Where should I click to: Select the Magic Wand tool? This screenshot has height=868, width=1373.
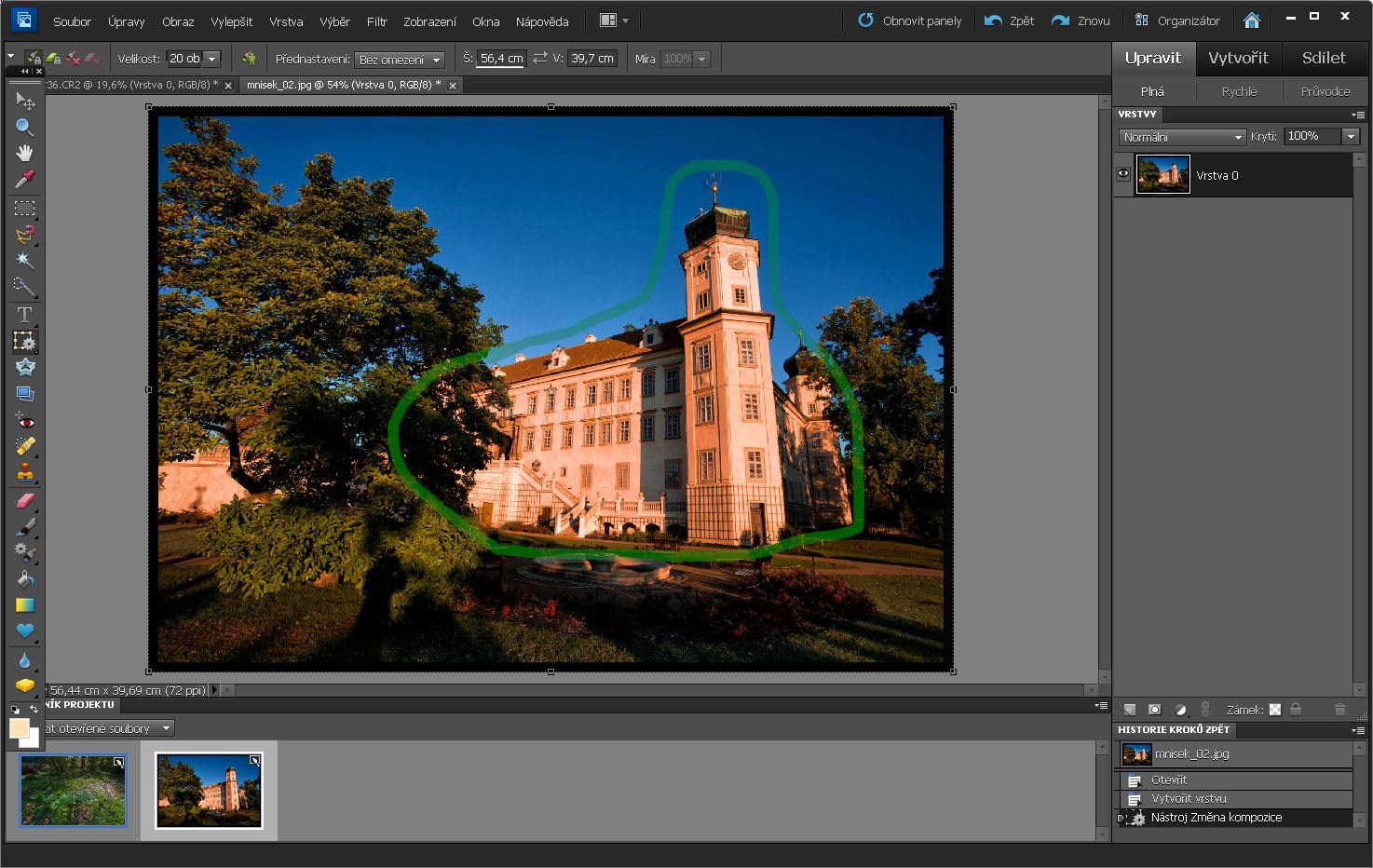24,260
